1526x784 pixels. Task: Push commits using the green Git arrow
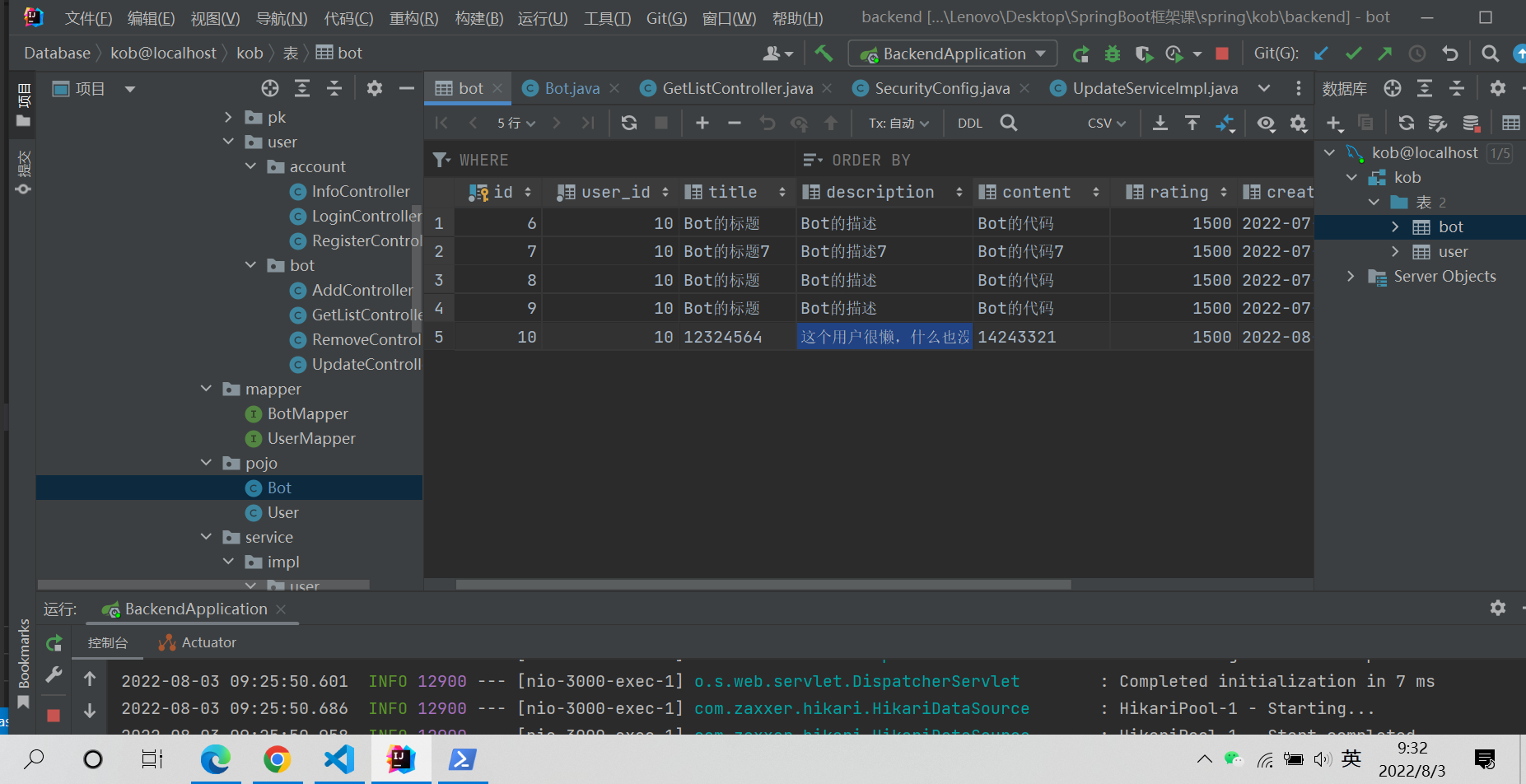coord(1384,53)
